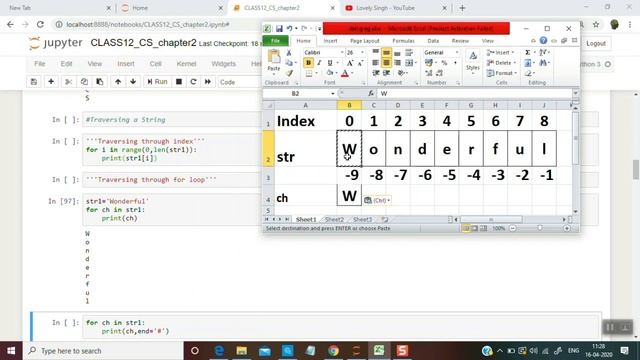Click the Wrap Text icon in Excel
This screenshot has width=640, height=360.
click(x=409, y=53)
